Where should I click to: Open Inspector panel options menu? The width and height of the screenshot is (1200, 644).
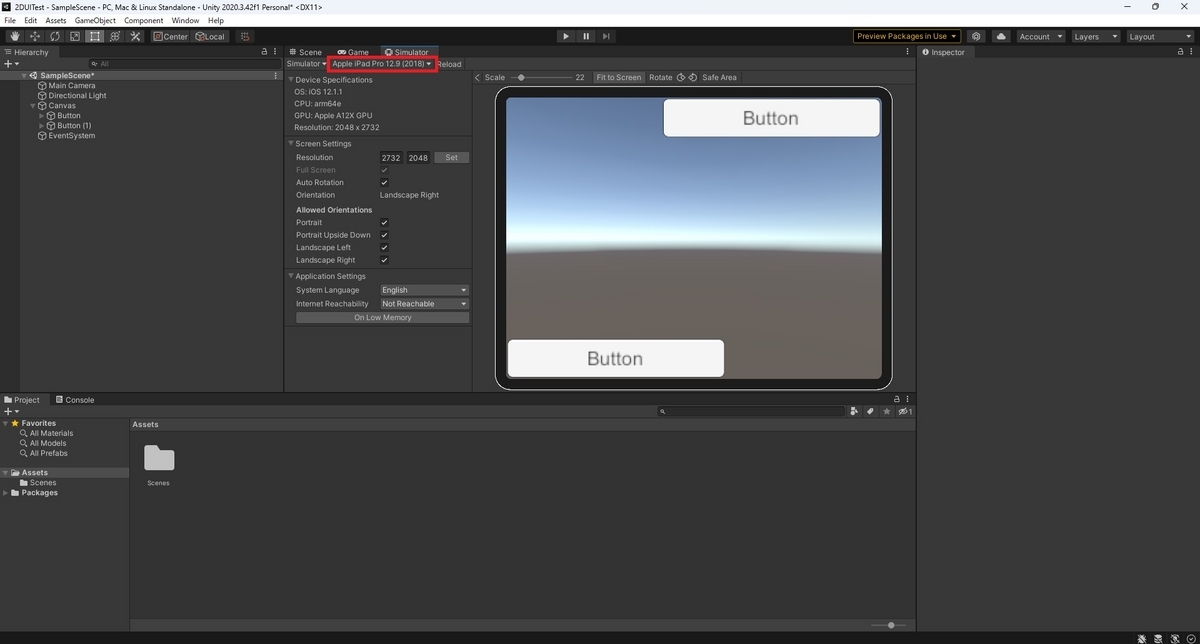point(1191,52)
